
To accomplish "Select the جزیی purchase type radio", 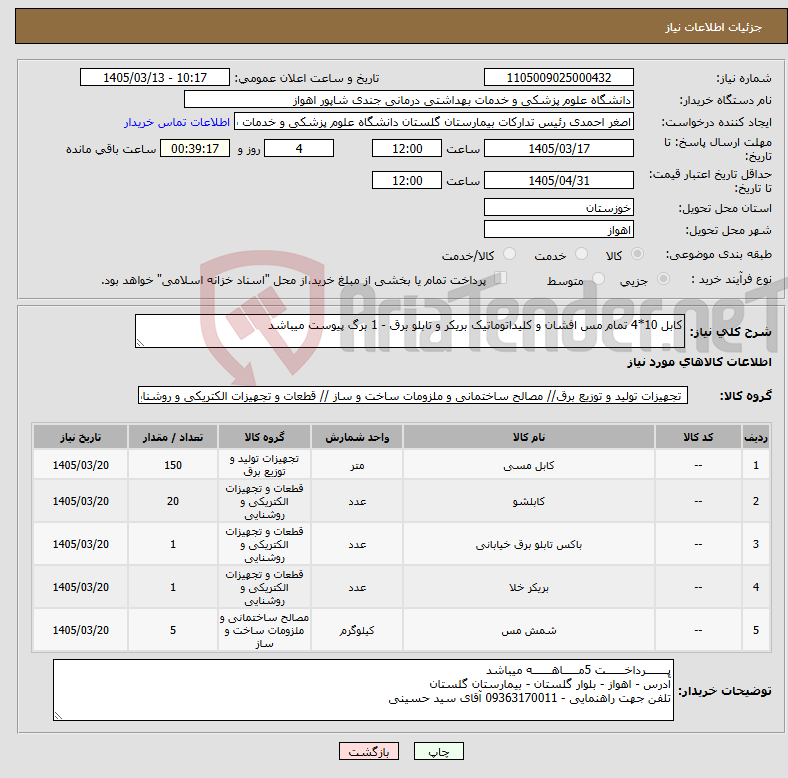I will pyautogui.click(x=663, y=278).
